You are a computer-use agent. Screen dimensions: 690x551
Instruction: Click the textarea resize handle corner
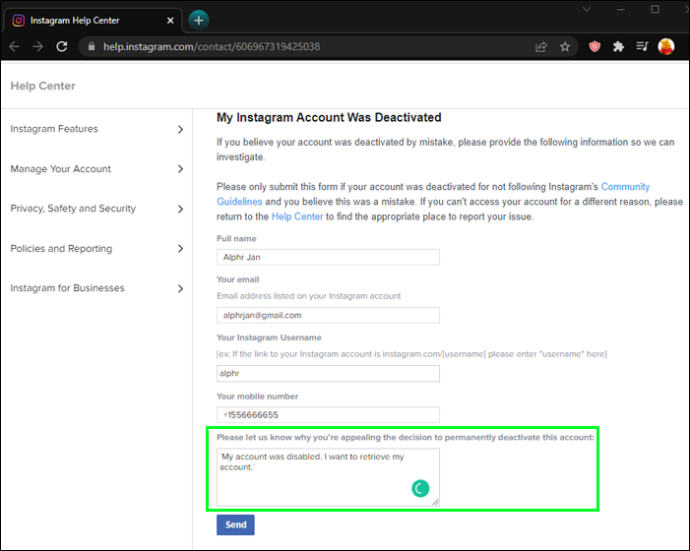click(435, 502)
